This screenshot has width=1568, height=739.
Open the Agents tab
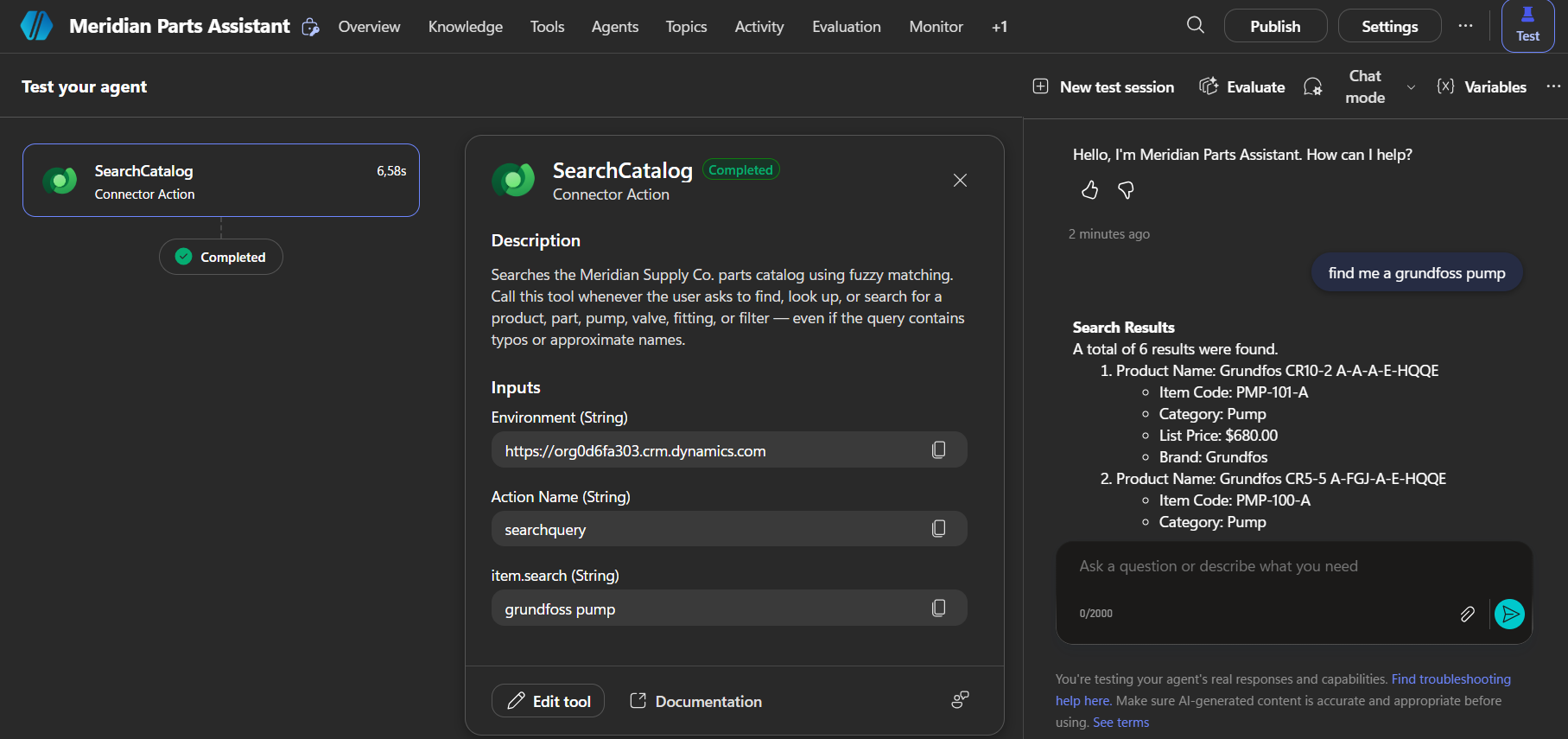click(x=615, y=27)
